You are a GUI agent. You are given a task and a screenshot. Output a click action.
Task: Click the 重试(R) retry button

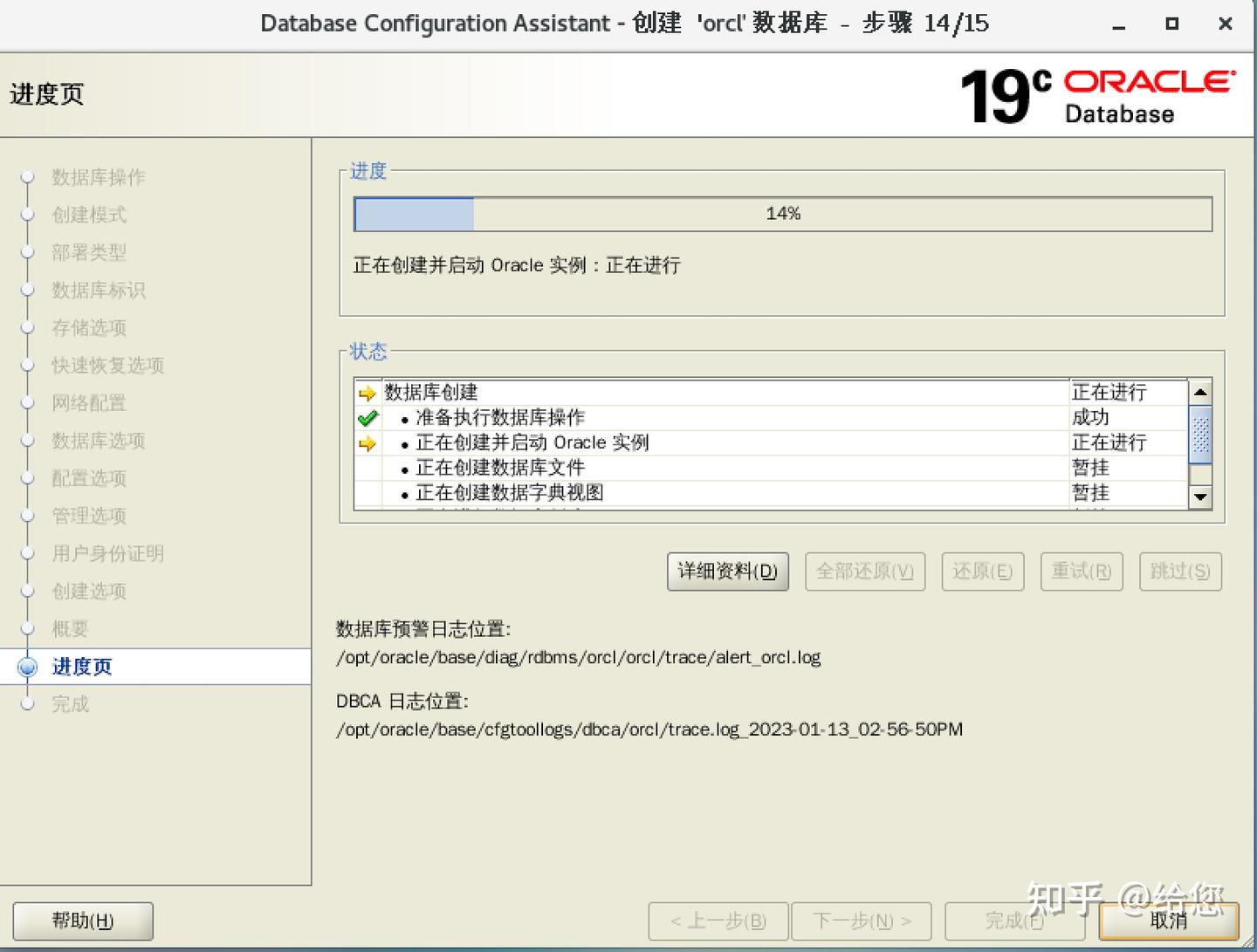pyautogui.click(x=1082, y=572)
